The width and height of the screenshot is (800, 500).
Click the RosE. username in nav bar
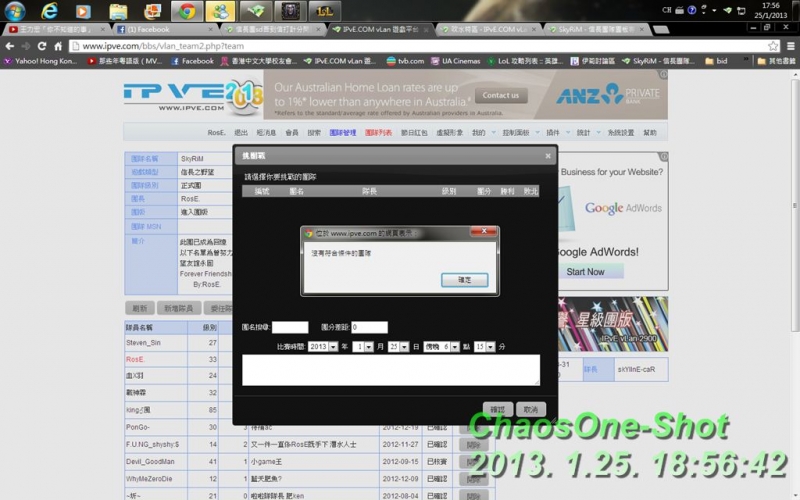[216, 133]
